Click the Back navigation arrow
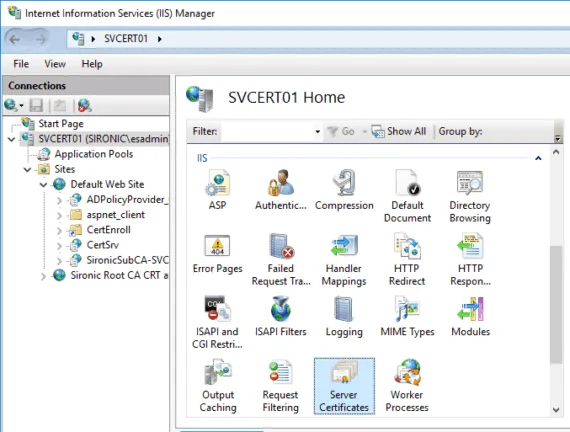 15,39
